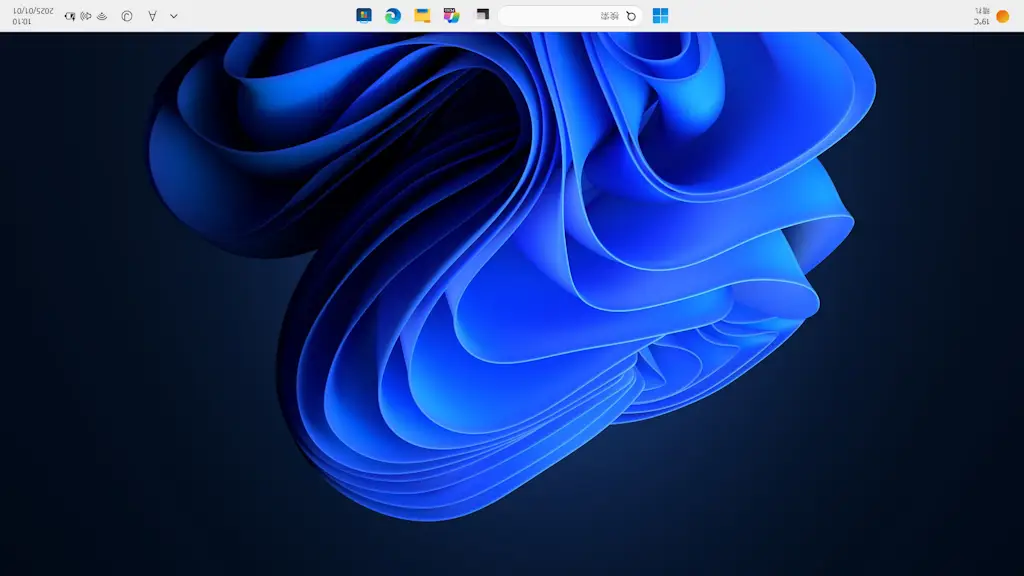Viewport: 1024px width, 576px height.
Task: Click inside the taskbar search box
Action: coord(560,16)
